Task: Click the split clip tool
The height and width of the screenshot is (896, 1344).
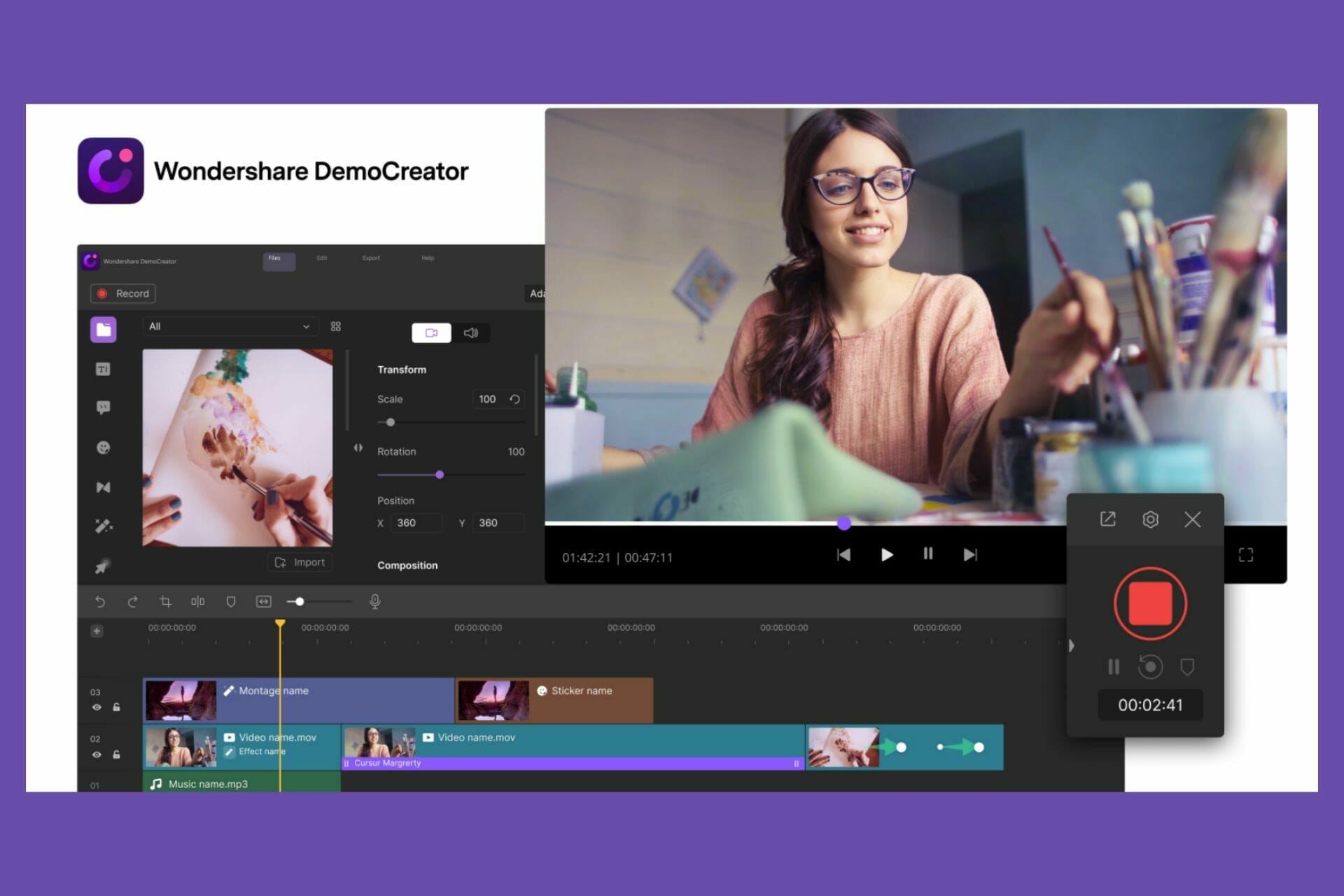Action: tap(198, 601)
